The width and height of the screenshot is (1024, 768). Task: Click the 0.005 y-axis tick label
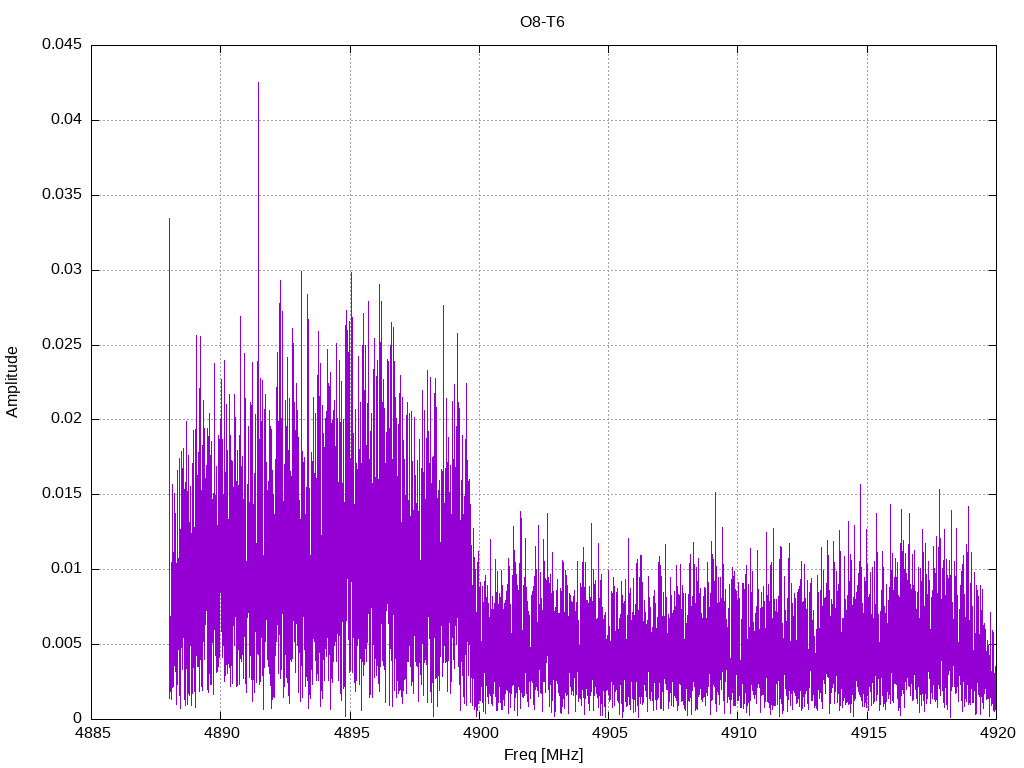61,644
